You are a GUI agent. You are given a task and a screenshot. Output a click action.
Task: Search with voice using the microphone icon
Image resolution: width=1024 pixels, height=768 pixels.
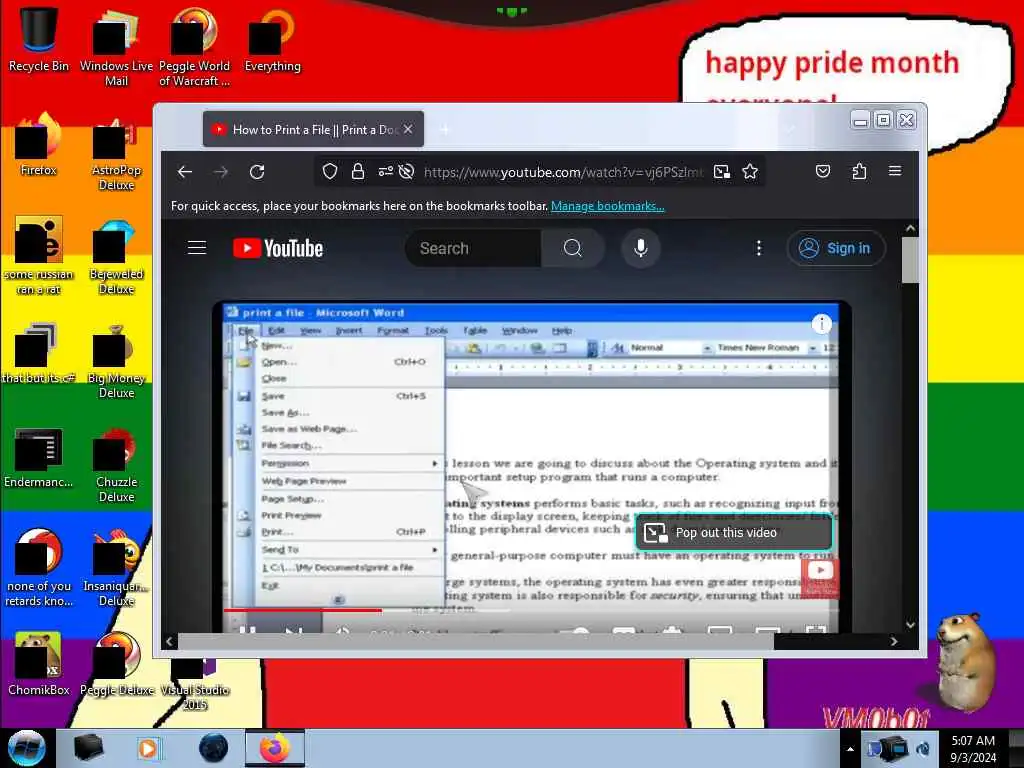(641, 248)
